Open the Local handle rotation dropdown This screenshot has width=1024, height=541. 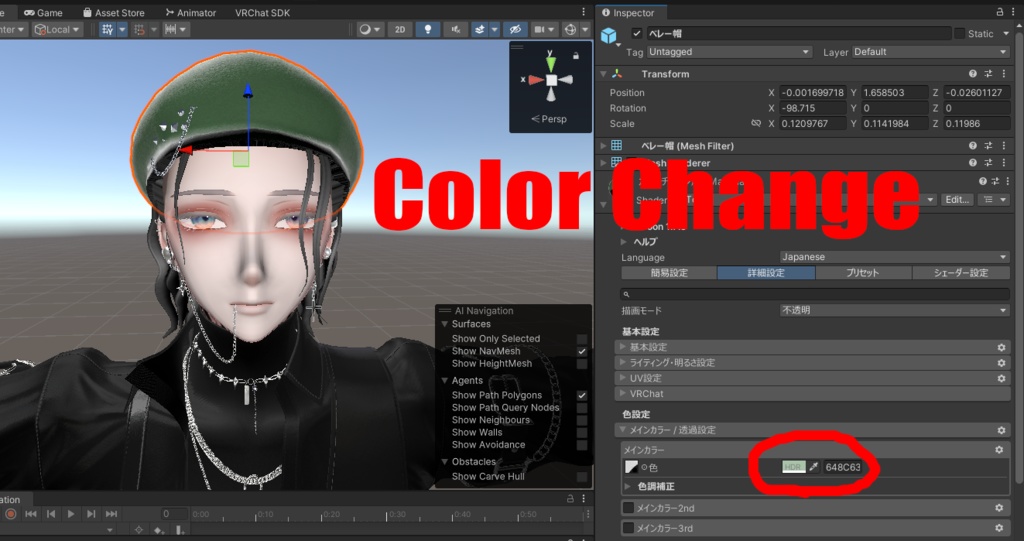57,29
